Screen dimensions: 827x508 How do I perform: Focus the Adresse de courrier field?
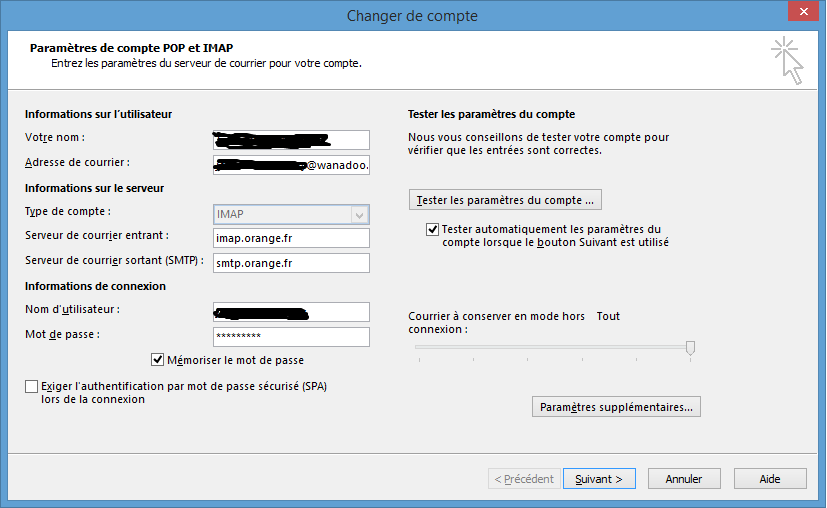click(291, 165)
